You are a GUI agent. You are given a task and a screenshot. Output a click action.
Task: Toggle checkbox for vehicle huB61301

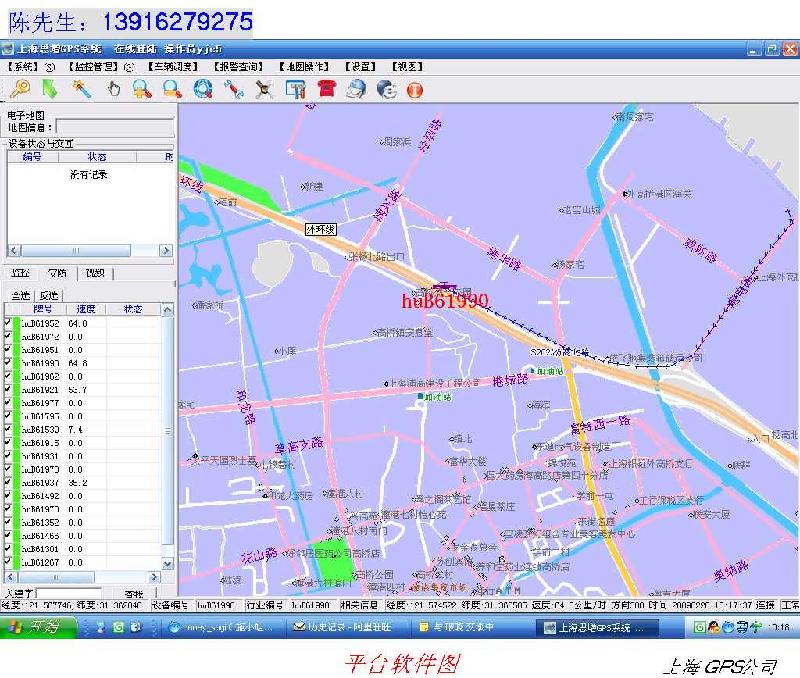(x=8, y=549)
